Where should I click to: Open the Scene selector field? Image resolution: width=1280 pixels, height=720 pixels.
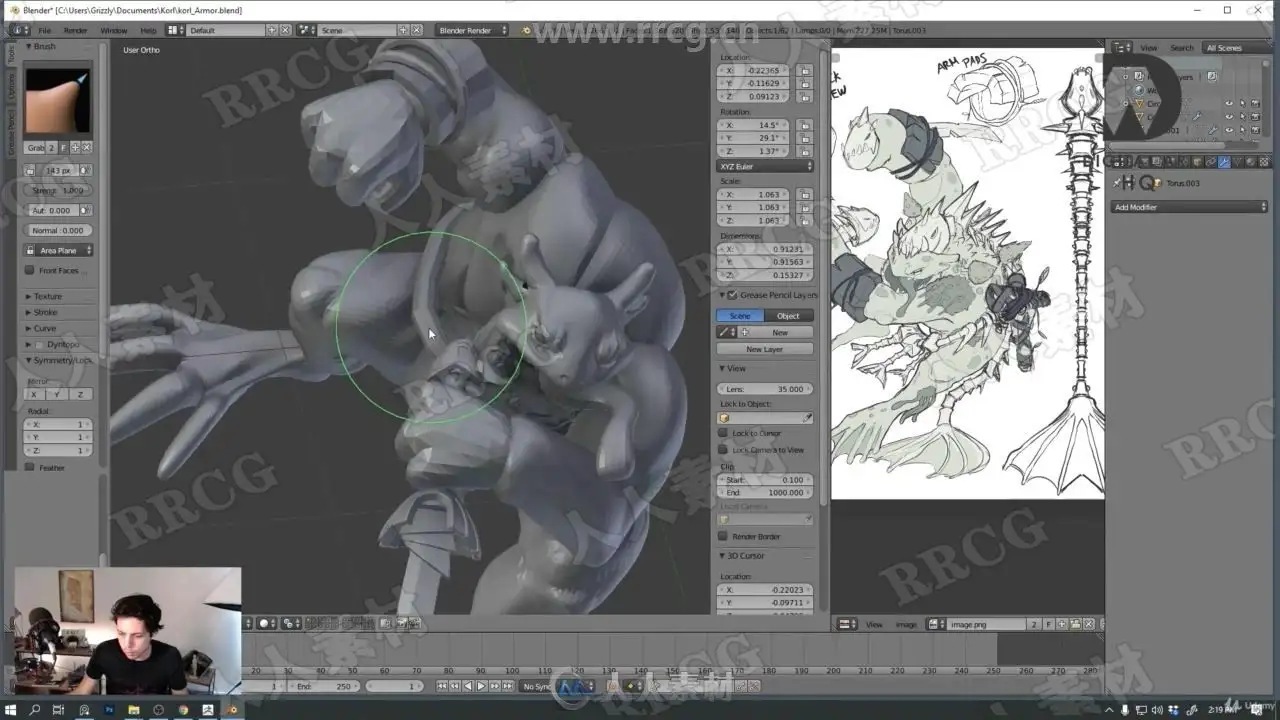click(x=357, y=30)
